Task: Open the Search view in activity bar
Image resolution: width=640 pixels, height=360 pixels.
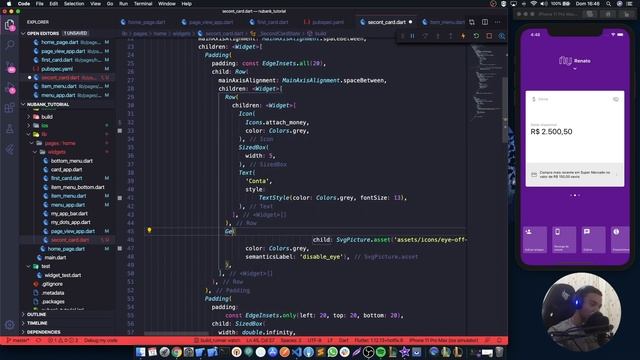Action: click(x=9, y=44)
